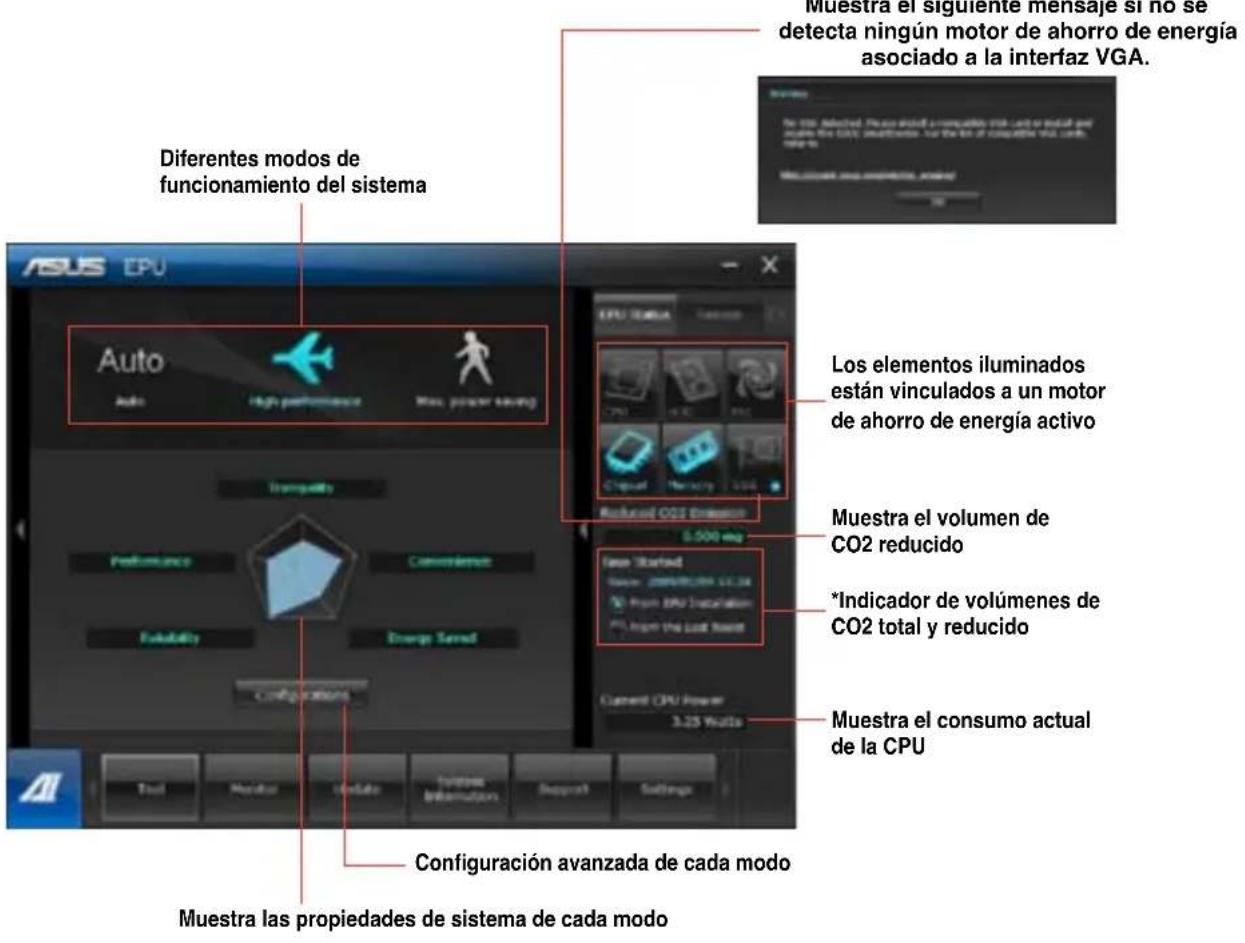Click the HDD status icon

click(691, 384)
